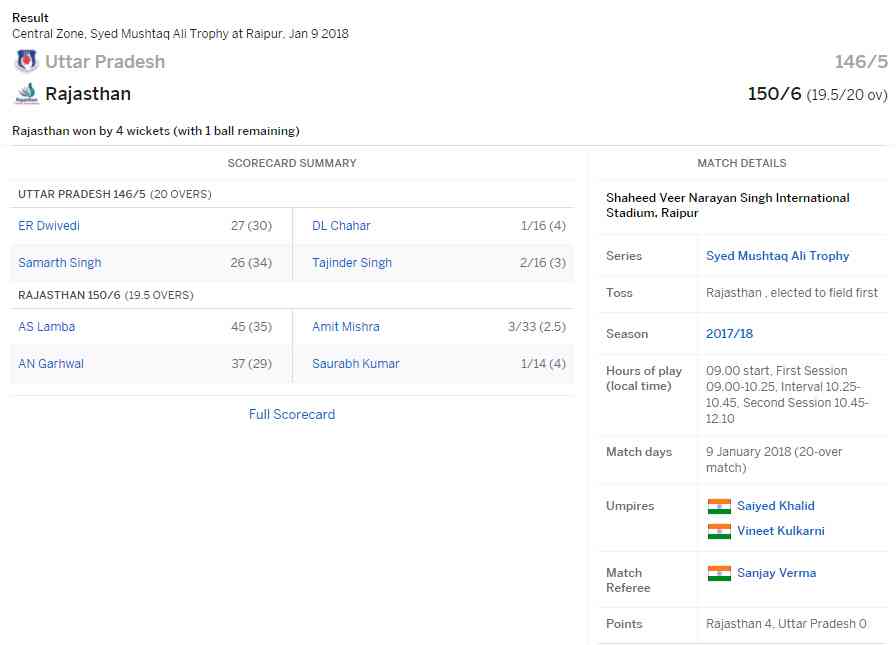The height and width of the screenshot is (645, 896).
Task: Click the stadium name Shaheed Veer Narayan Singh
Action: (727, 205)
